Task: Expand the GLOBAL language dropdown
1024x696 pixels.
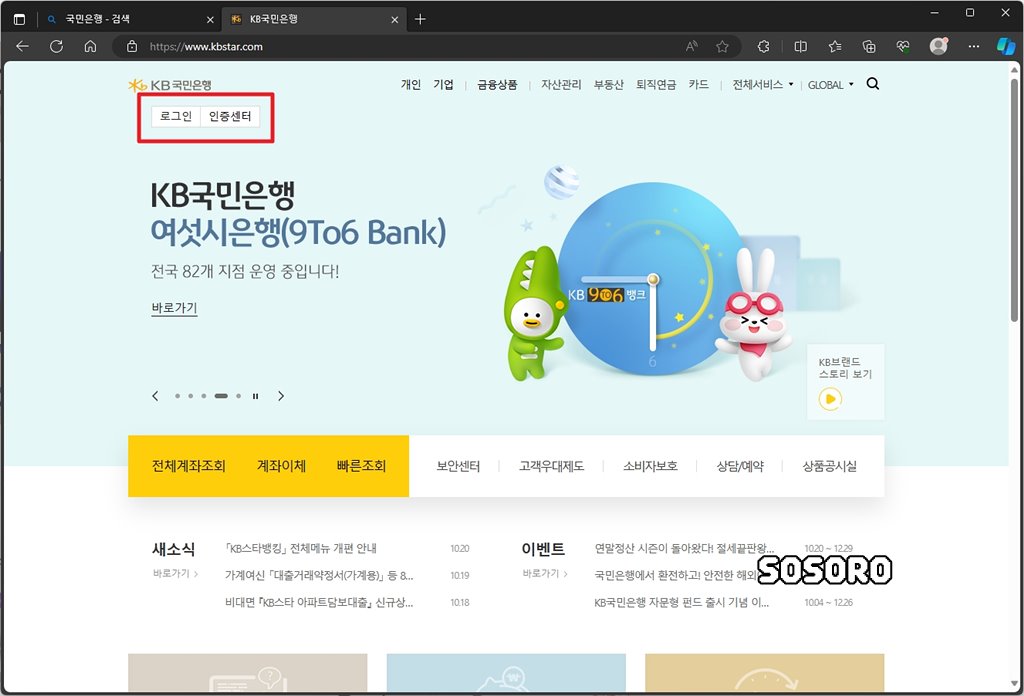Action: pyautogui.click(x=830, y=85)
